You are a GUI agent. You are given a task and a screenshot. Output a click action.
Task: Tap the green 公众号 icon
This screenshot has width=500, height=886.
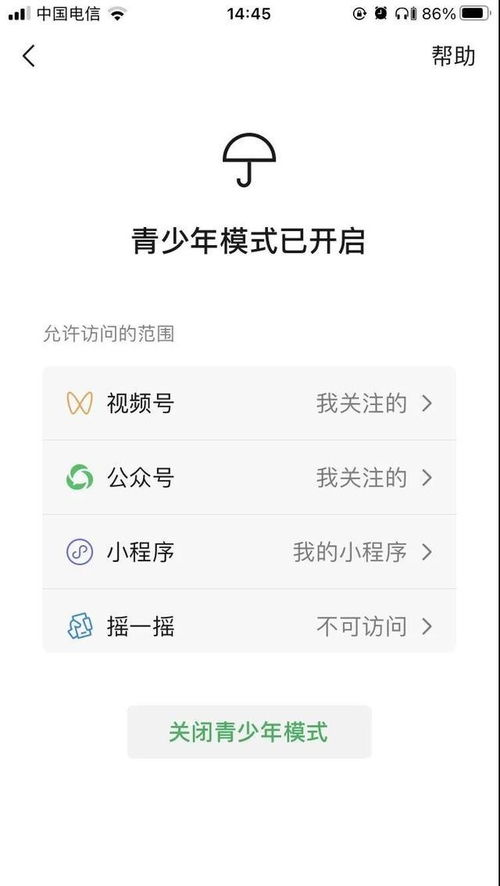[79, 477]
